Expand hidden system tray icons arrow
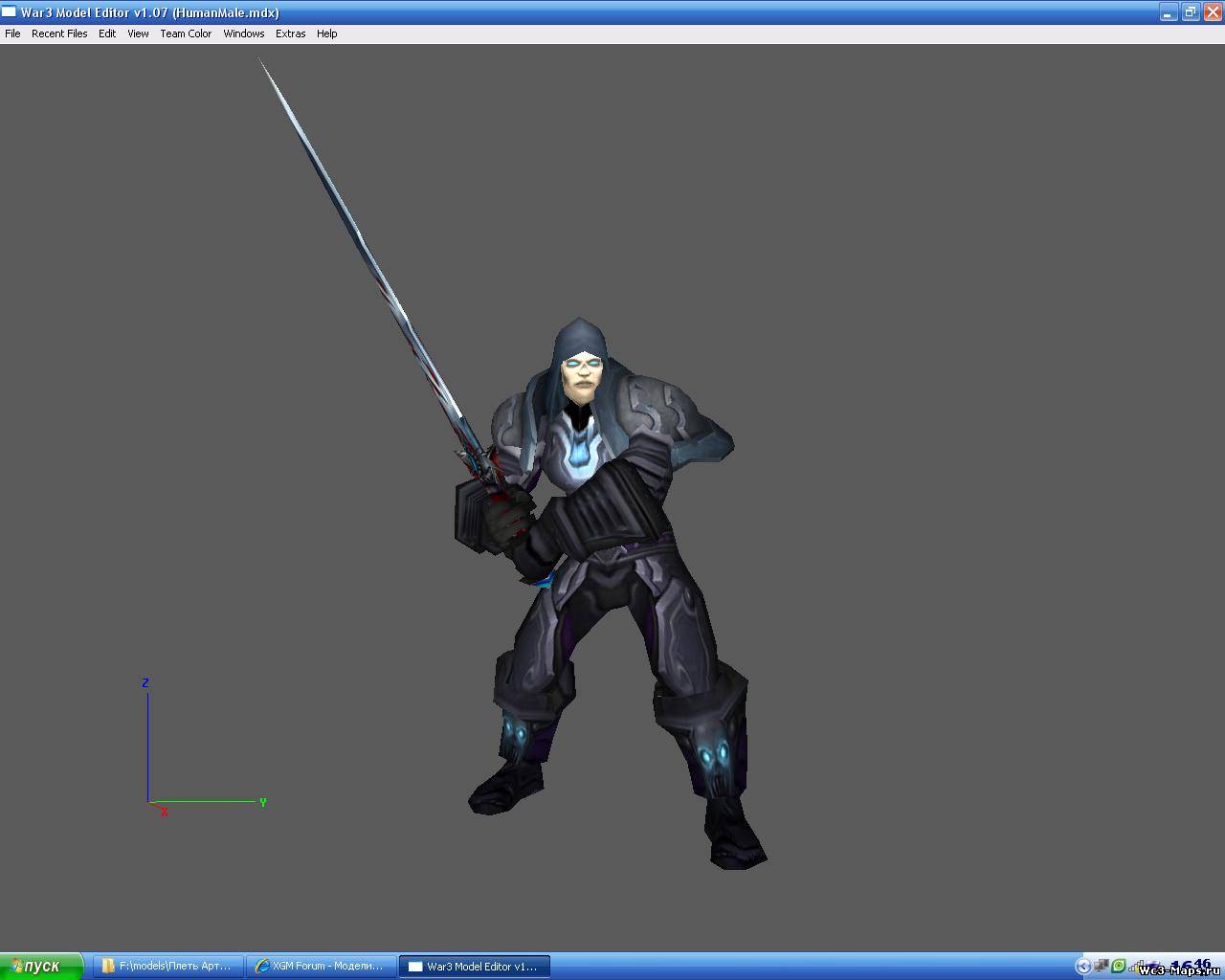 (x=1083, y=966)
